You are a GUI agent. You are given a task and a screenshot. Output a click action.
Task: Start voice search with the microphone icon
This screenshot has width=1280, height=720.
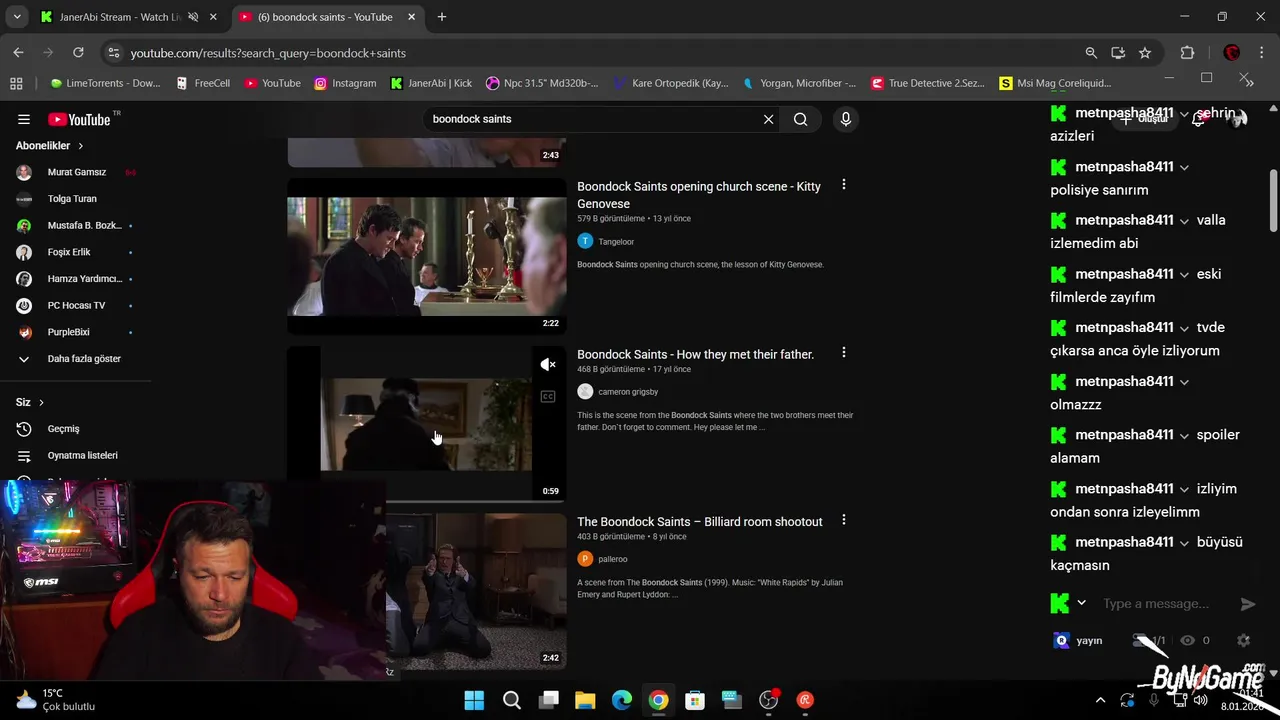pos(846,119)
